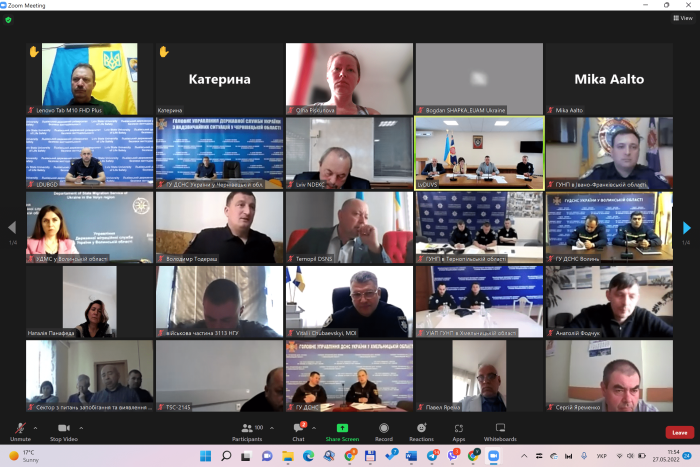Screen dimensions: 700x467
Task: Open Reactions menu
Action: 421,429
